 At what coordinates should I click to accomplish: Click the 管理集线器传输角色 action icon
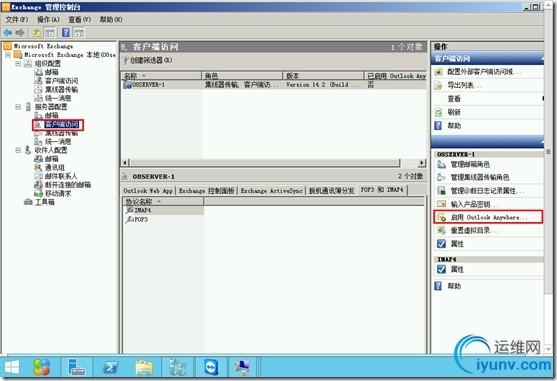[x=441, y=177]
